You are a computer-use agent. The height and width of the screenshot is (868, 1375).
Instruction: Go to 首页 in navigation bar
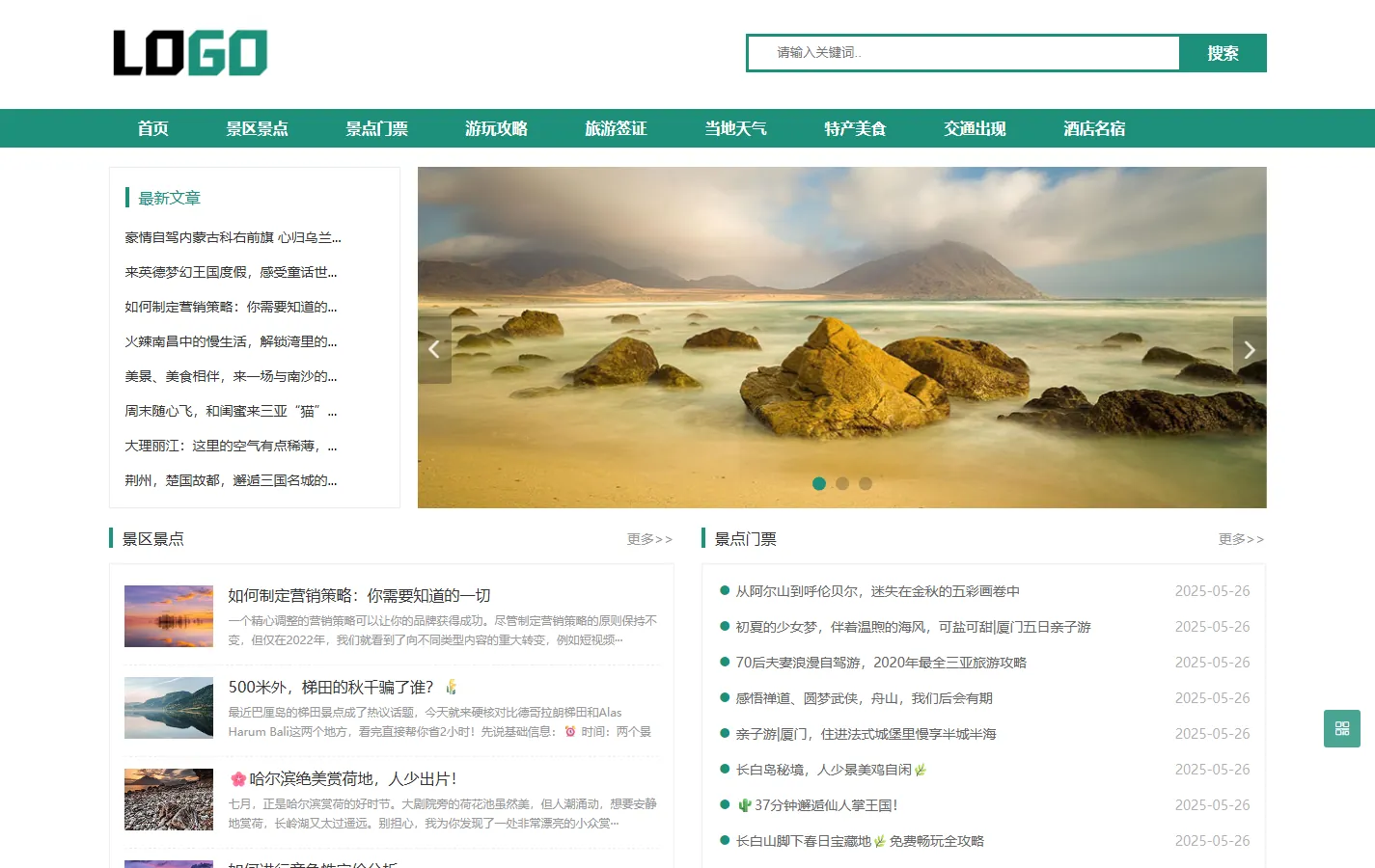(152, 128)
